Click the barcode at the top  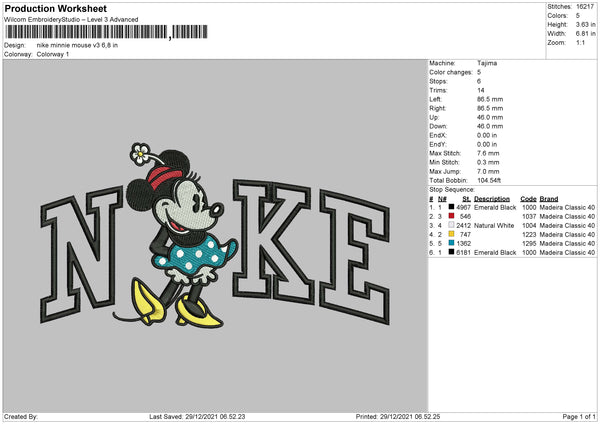[x=106, y=32]
